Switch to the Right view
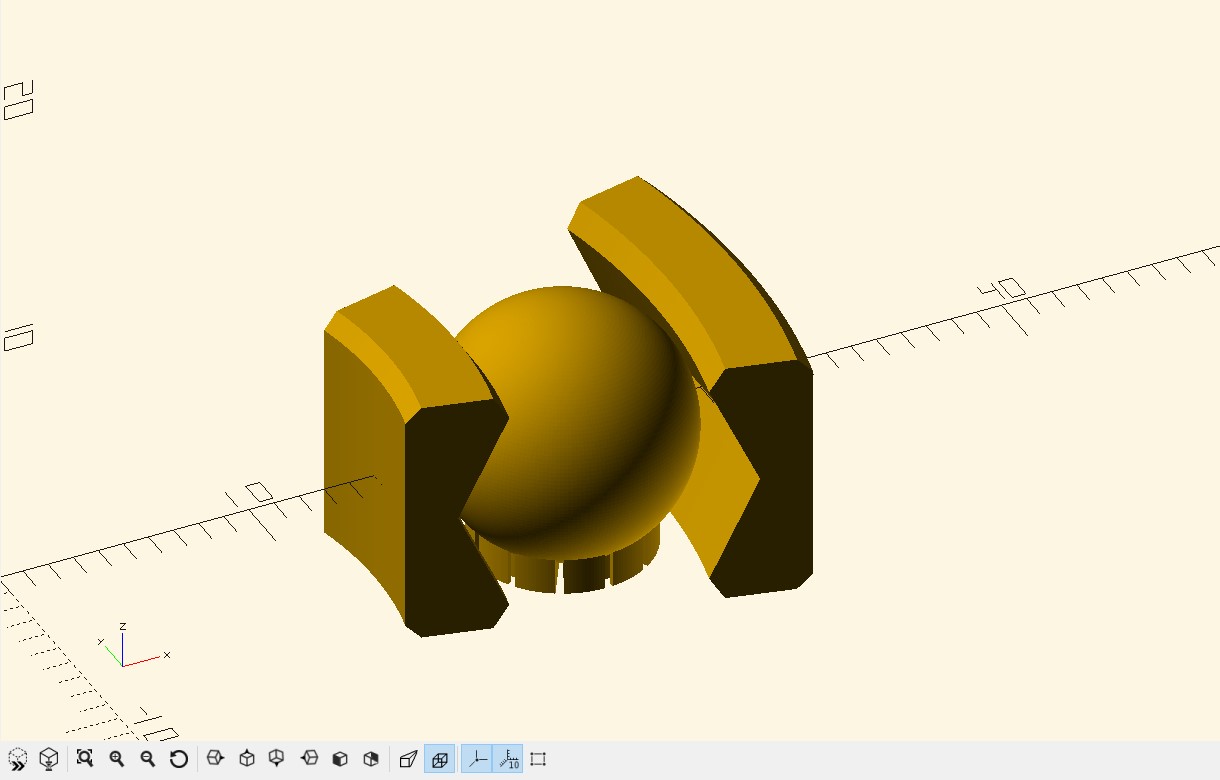The height and width of the screenshot is (780, 1220). coord(215,759)
